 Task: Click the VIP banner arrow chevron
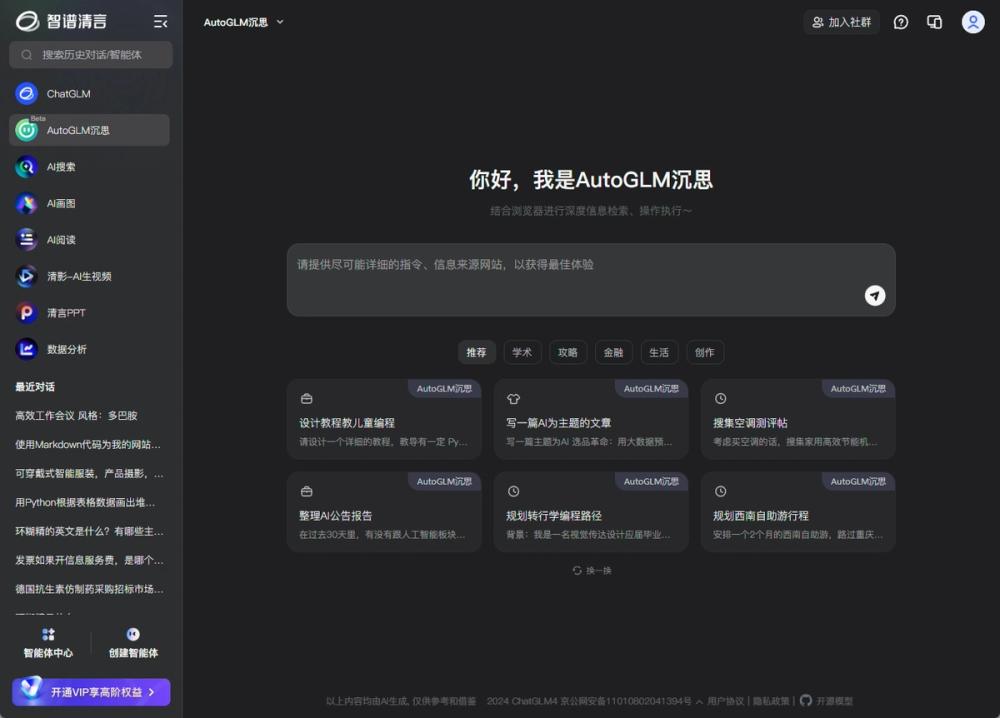pyautogui.click(x=152, y=692)
